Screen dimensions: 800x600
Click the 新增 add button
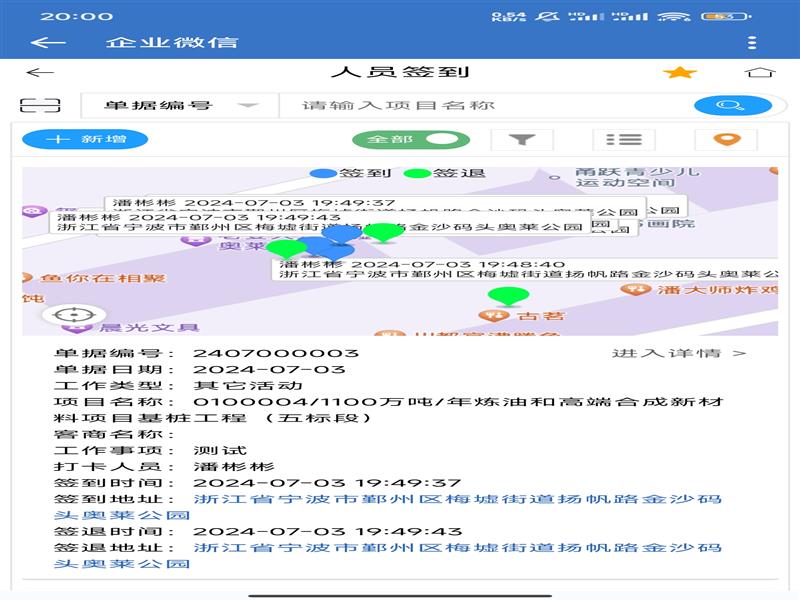click(85, 140)
